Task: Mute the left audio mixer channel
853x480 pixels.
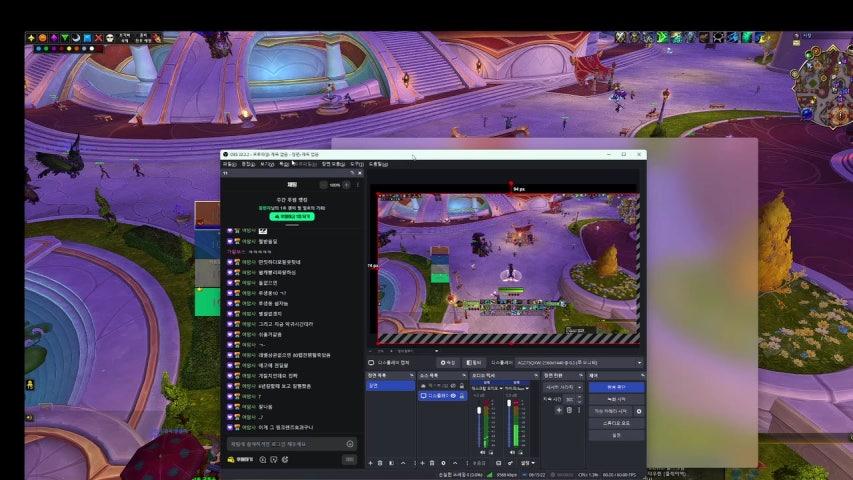Action: 483,452
